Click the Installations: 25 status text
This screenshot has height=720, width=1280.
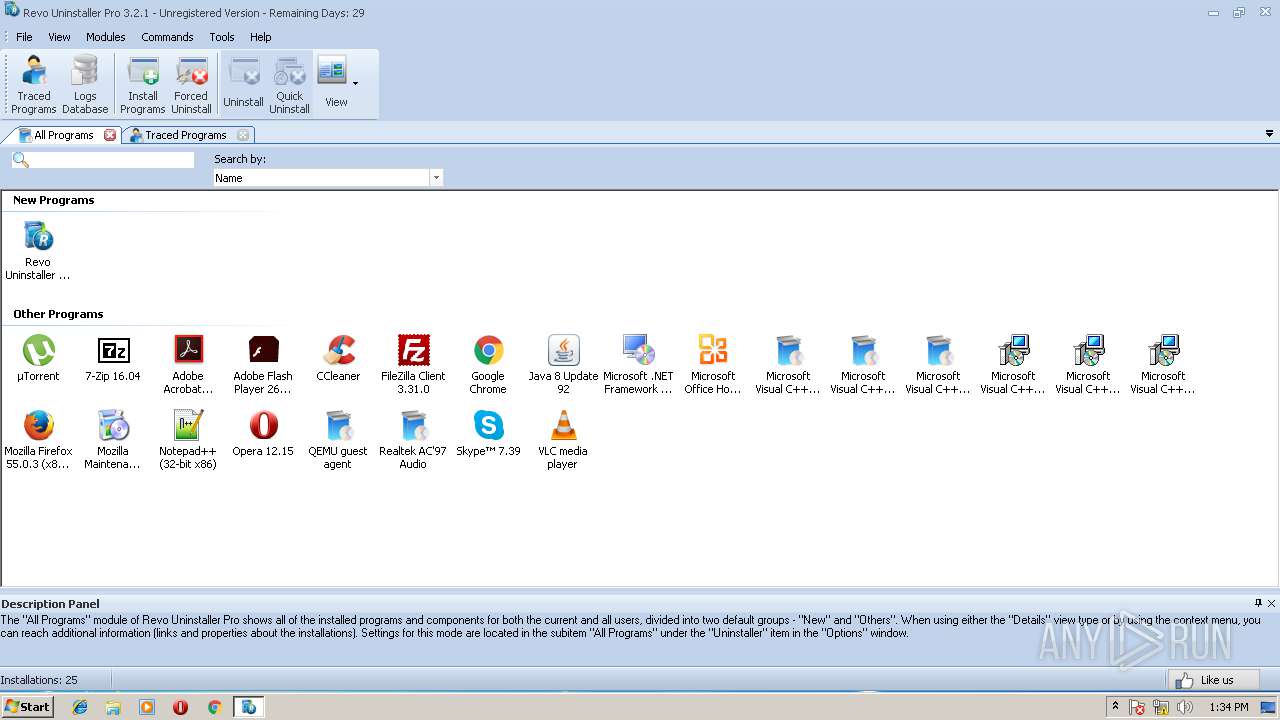[x=39, y=680]
